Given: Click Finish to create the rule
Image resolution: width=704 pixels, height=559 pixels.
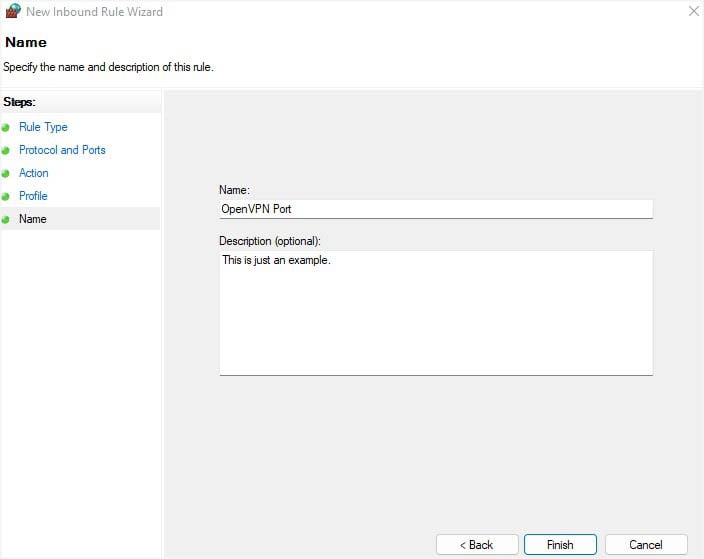Looking at the screenshot, I should (560, 545).
